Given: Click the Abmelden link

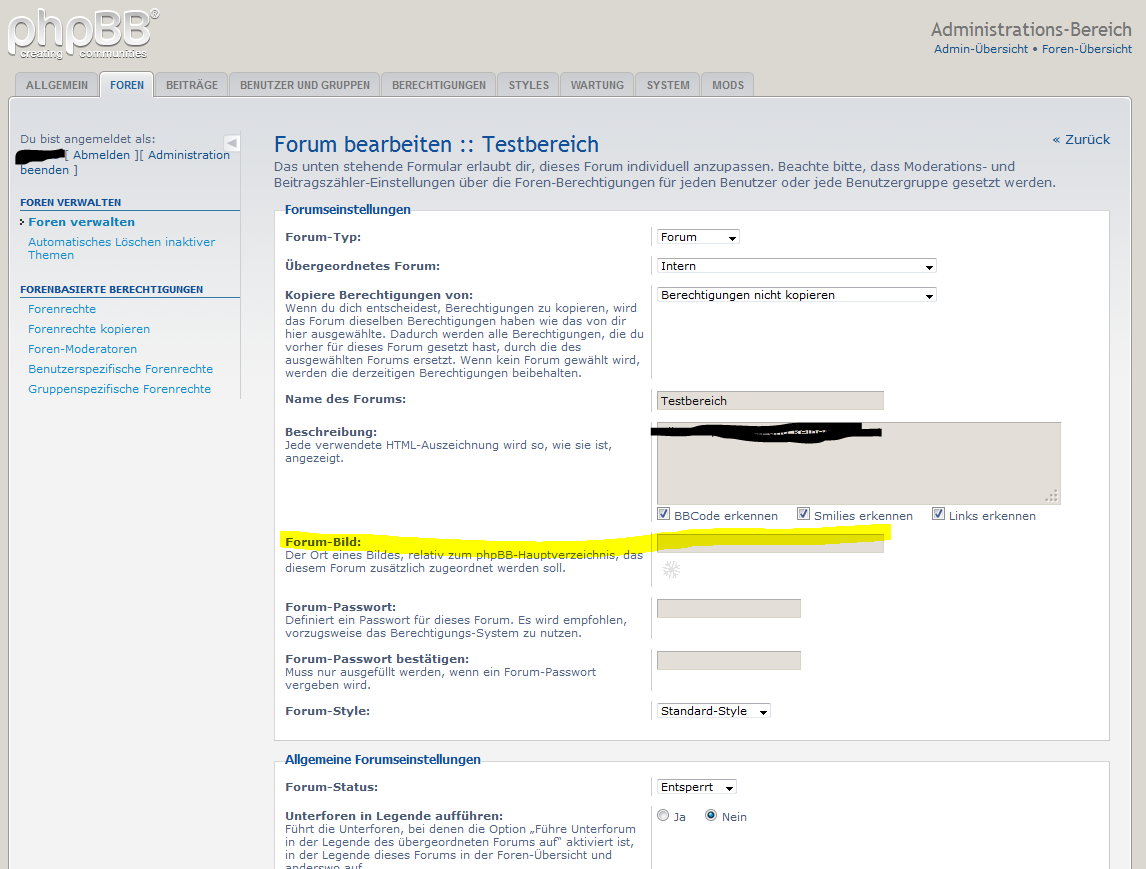Looking at the screenshot, I should [x=101, y=155].
